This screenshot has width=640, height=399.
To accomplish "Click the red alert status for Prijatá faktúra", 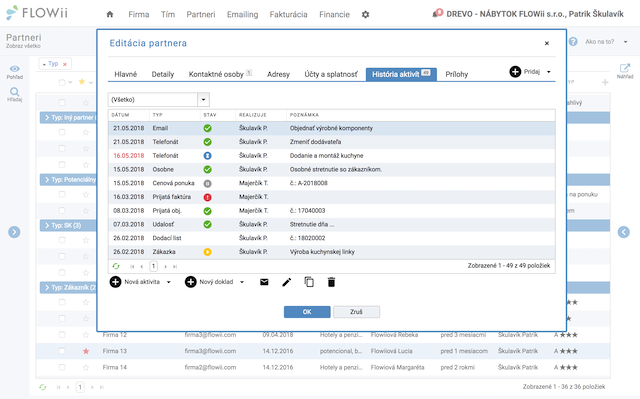I will pyautogui.click(x=207, y=197).
